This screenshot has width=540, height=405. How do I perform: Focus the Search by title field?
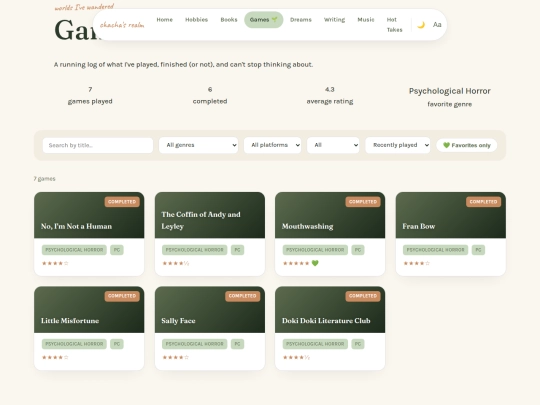[98, 145]
